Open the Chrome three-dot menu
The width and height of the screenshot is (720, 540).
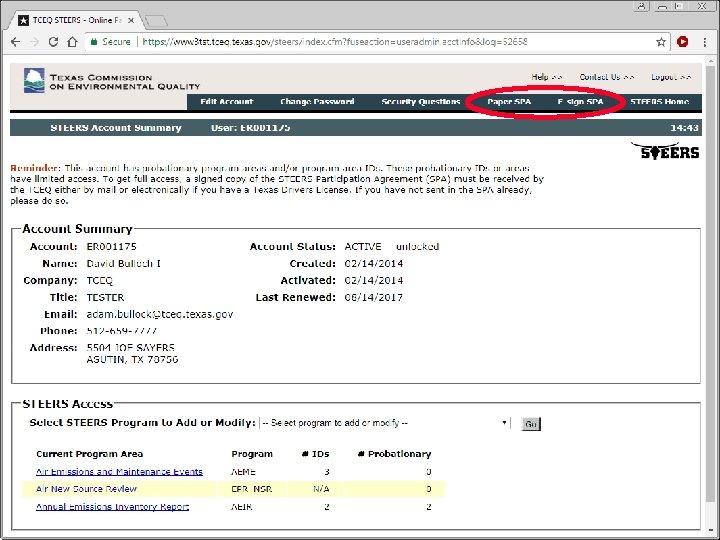coord(705,42)
